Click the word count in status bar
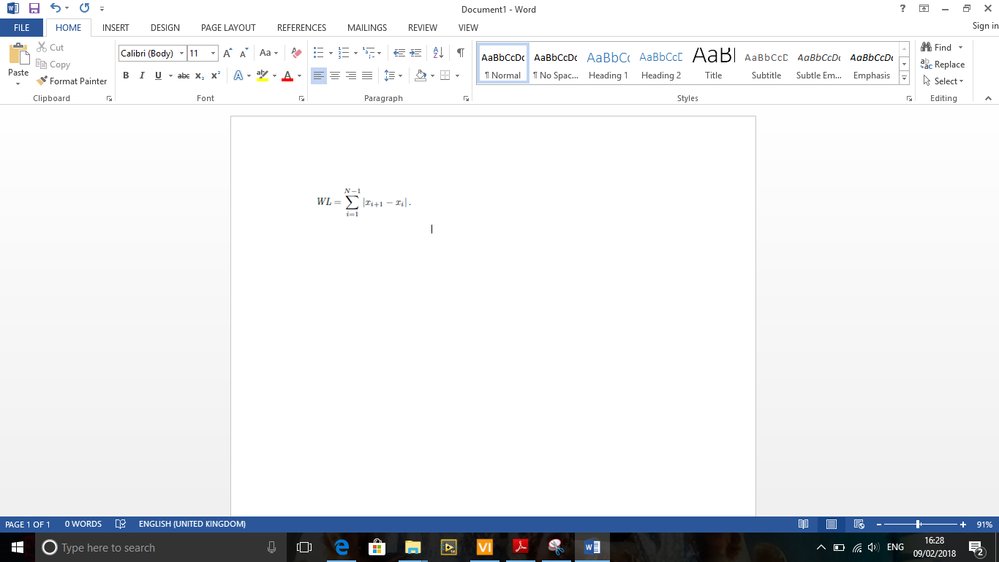Viewport: 999px width, 562px height. (x=83, y=524)
